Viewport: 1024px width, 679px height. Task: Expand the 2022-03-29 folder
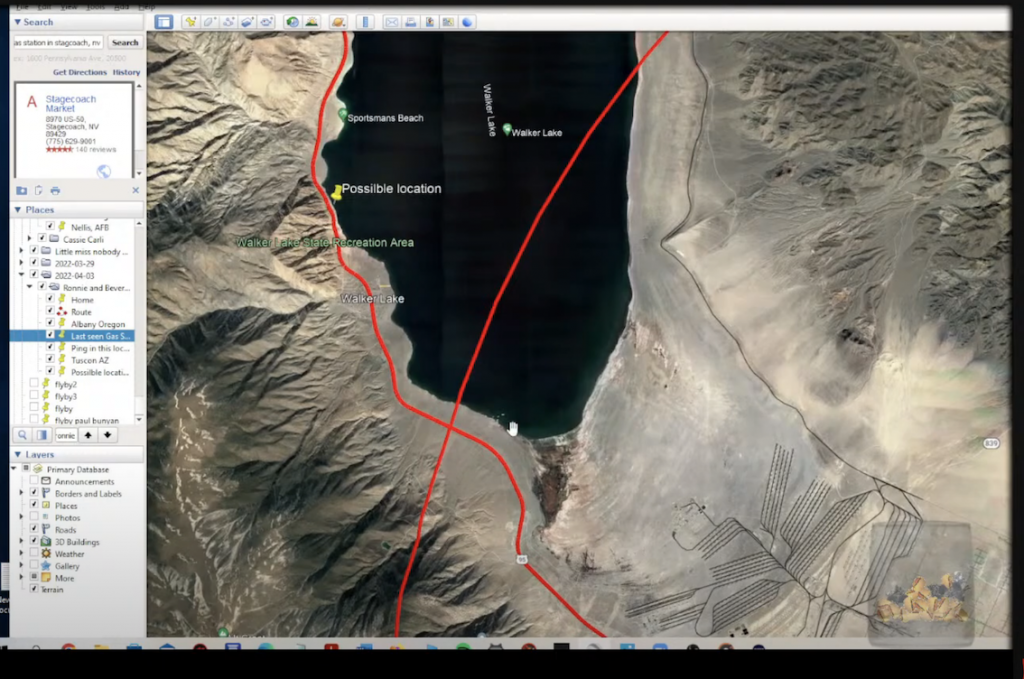pyautogui.click(x=21, y=262)
